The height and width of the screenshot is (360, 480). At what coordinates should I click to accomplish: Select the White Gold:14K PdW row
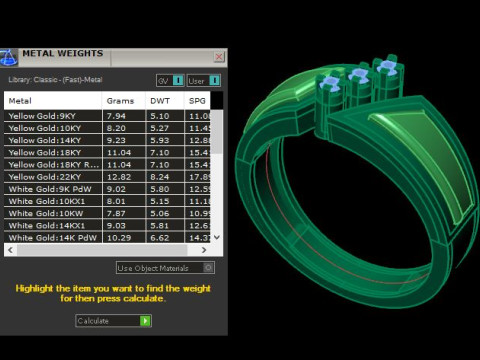(107, 237)
